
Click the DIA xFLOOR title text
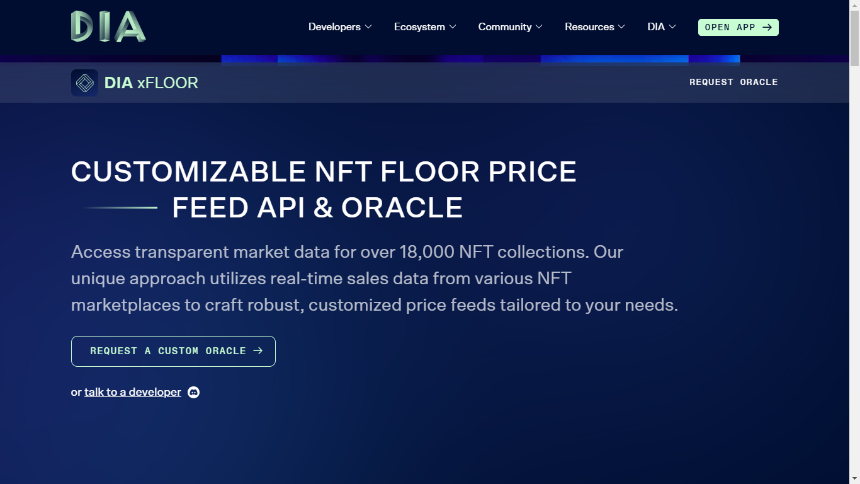coord(151,83)
